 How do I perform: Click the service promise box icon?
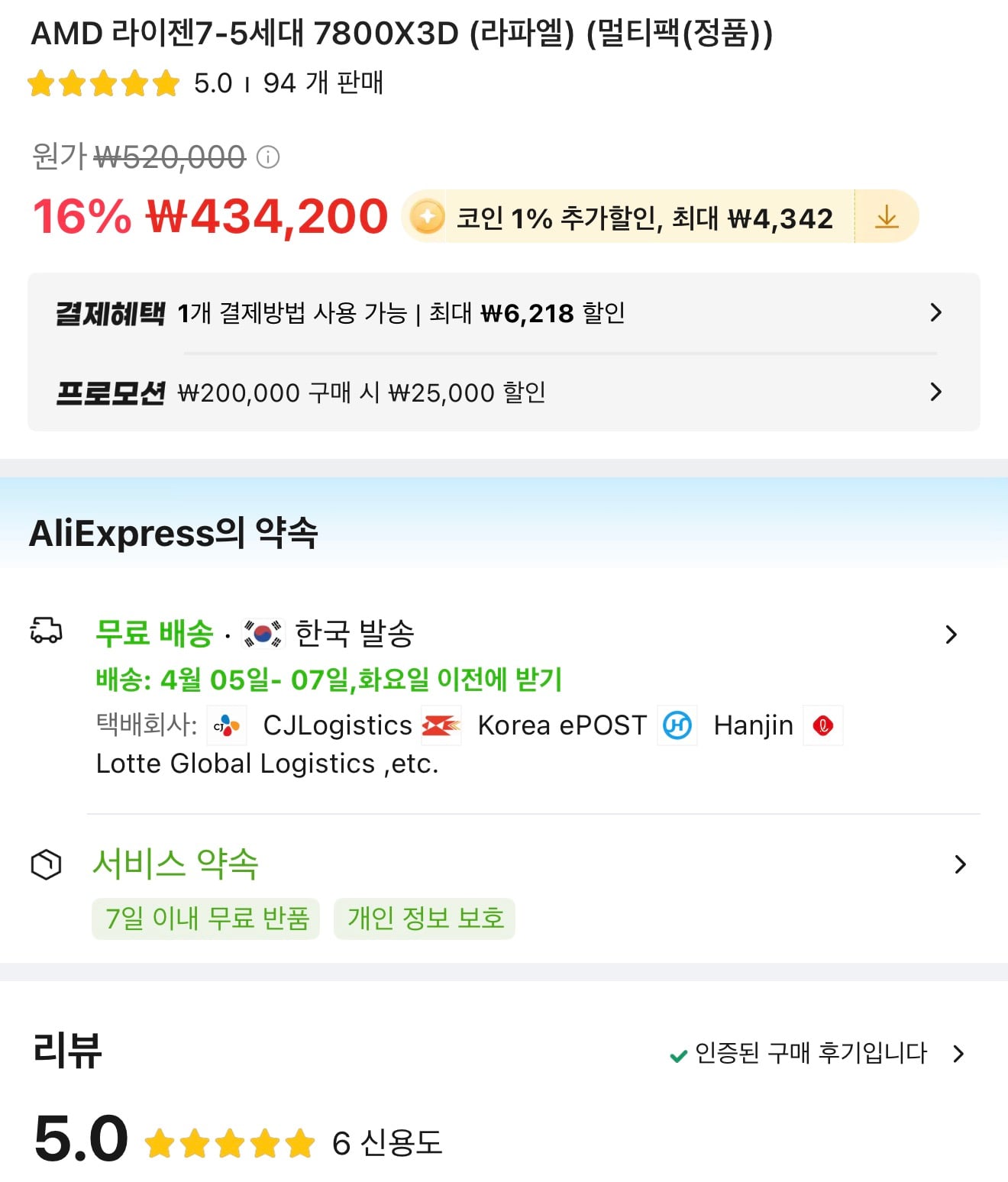(x=46, y=864)
